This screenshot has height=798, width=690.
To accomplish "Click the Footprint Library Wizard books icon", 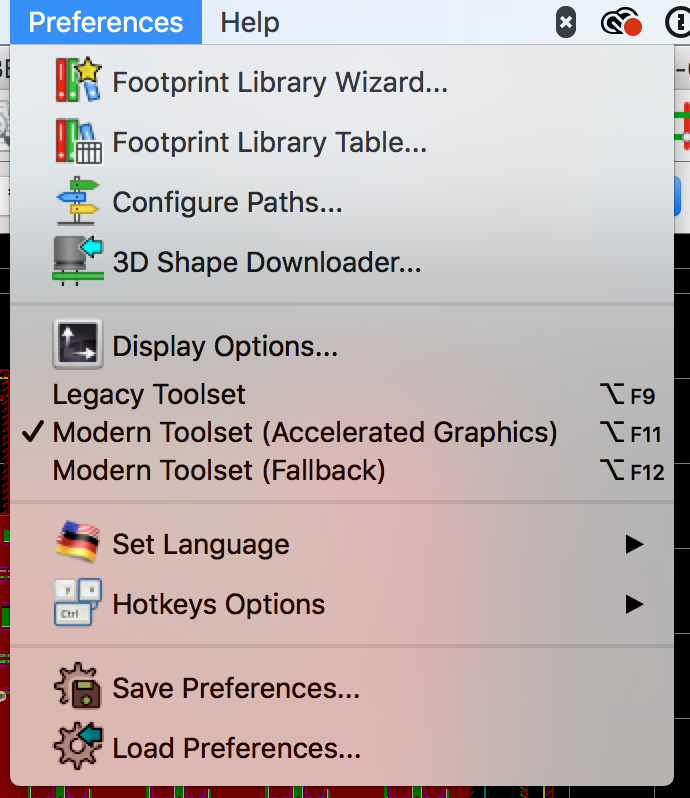I will 78,82.
